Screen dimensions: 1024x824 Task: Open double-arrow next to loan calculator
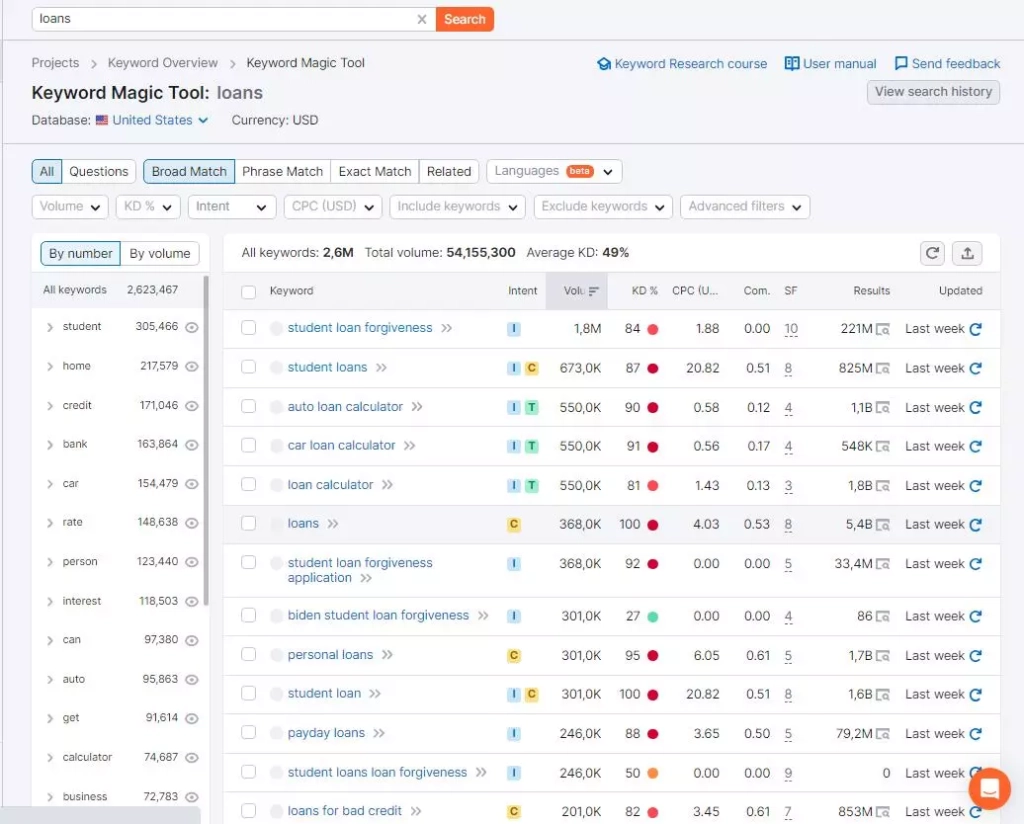(387, 484)
